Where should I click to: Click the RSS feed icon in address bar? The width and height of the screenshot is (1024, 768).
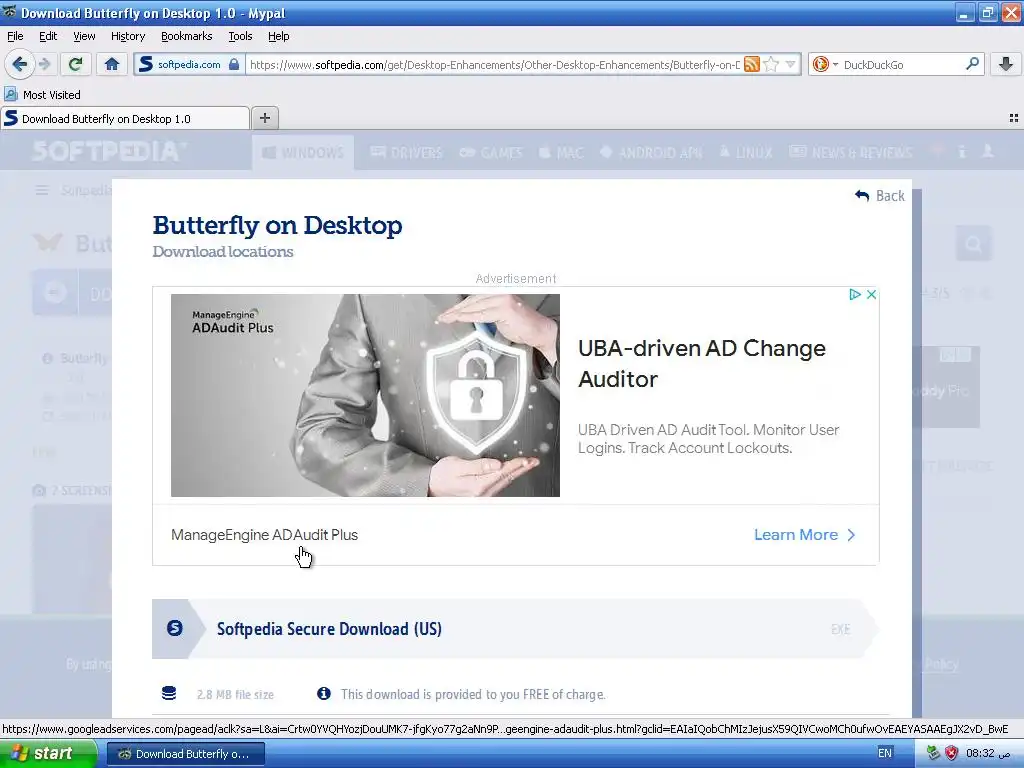point(752,64)
